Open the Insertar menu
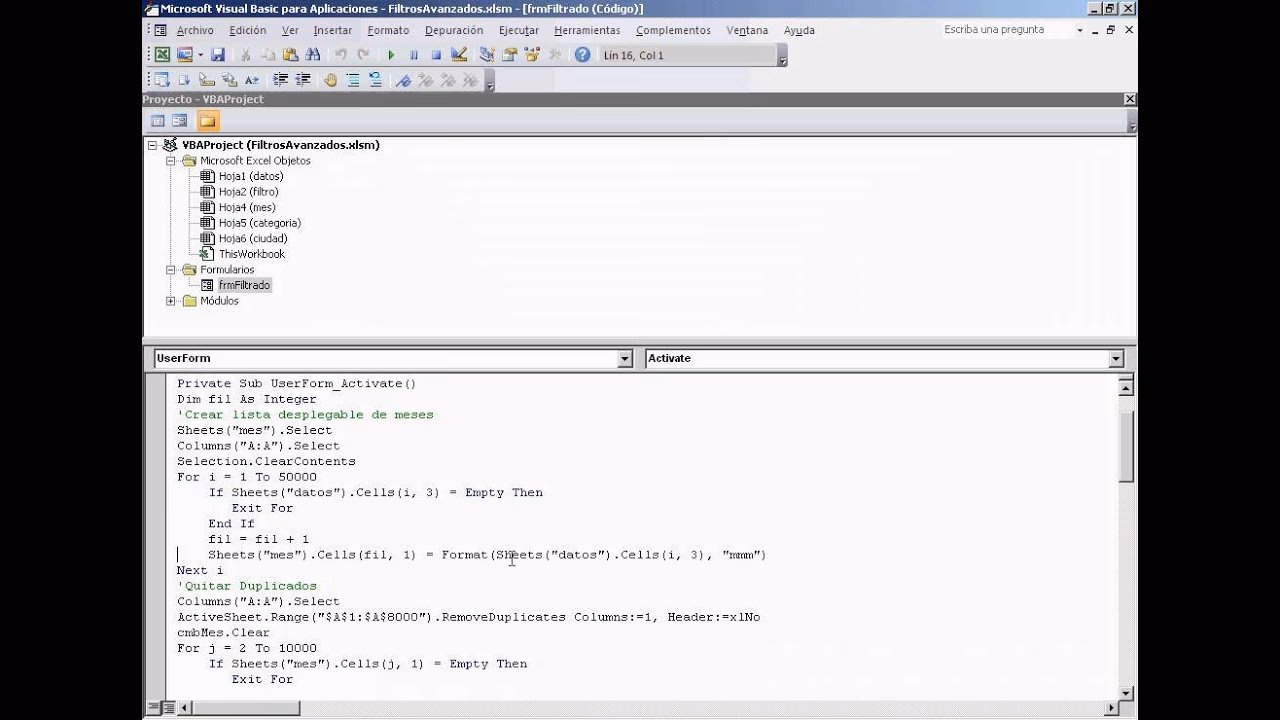1280x720 pixels. (333, 30)
